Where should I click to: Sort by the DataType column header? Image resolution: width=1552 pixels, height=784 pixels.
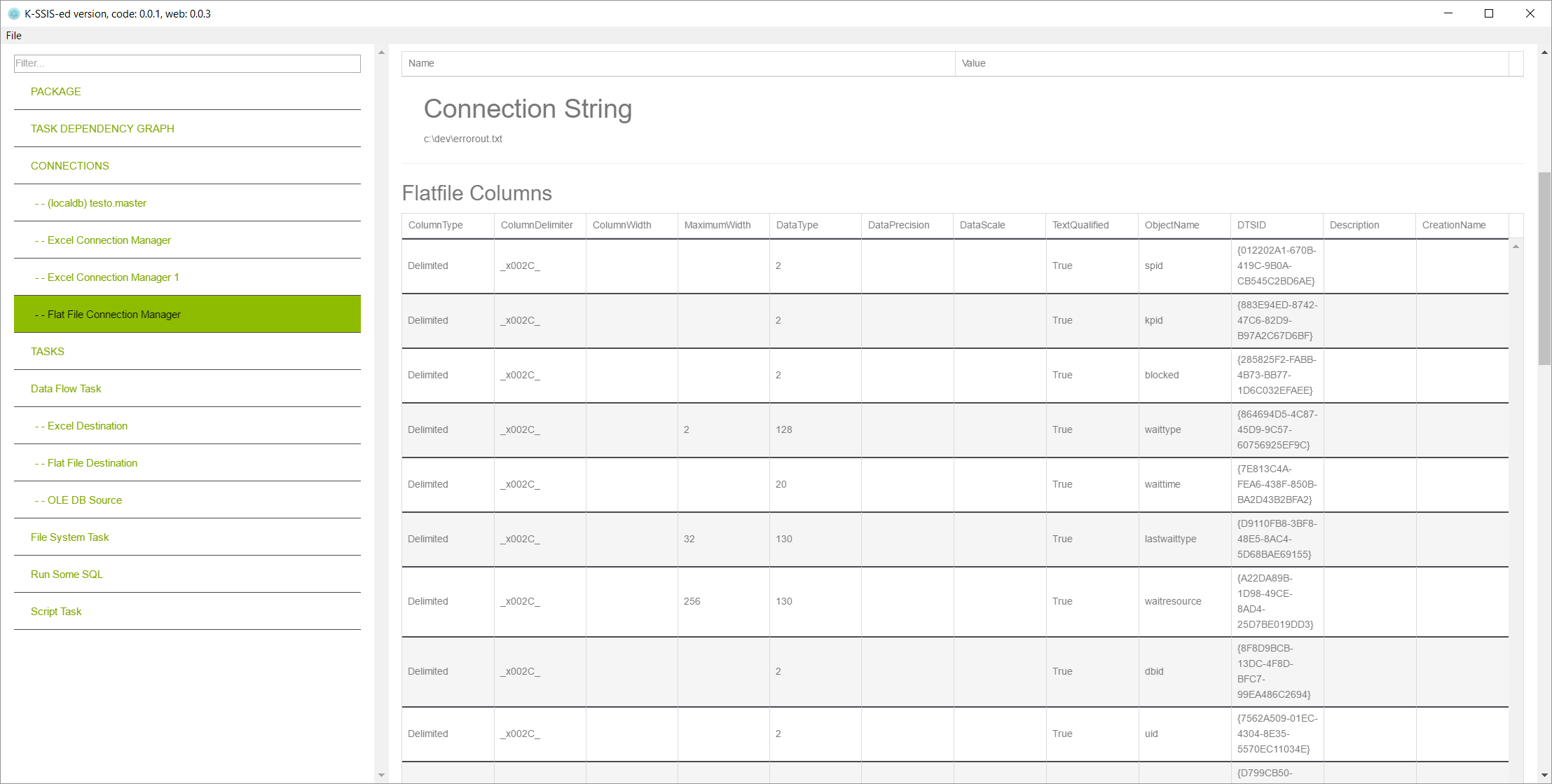click(797, 225)
